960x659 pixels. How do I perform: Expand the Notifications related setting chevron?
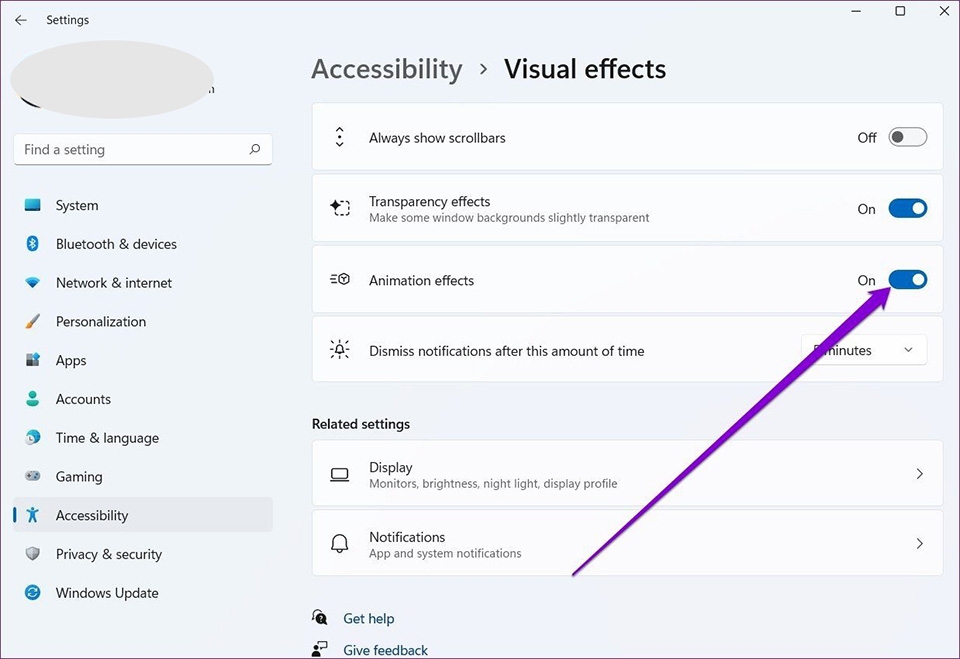click(x=919, y=544)
